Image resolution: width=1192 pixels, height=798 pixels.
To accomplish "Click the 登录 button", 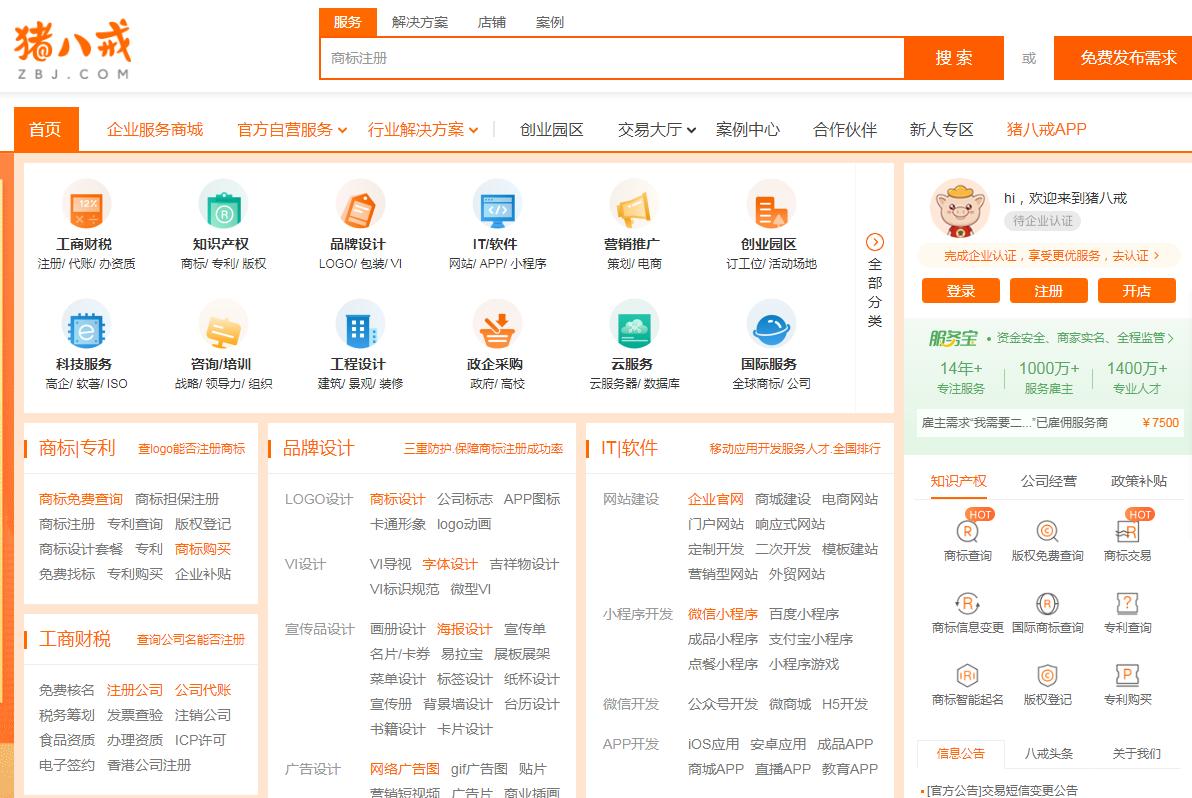I will [960, 291].
